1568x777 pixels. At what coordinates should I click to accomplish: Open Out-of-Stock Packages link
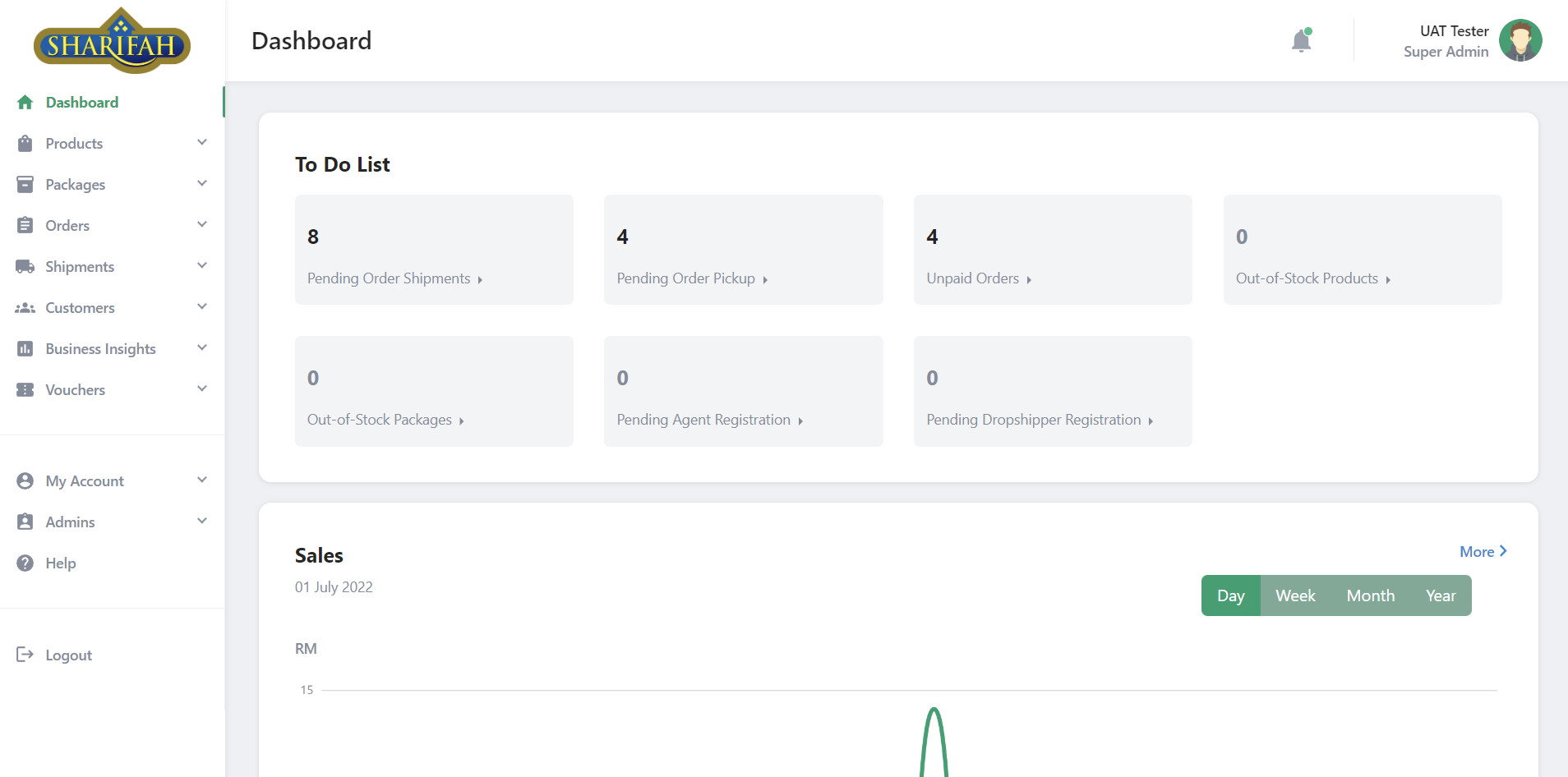point(385,420)
